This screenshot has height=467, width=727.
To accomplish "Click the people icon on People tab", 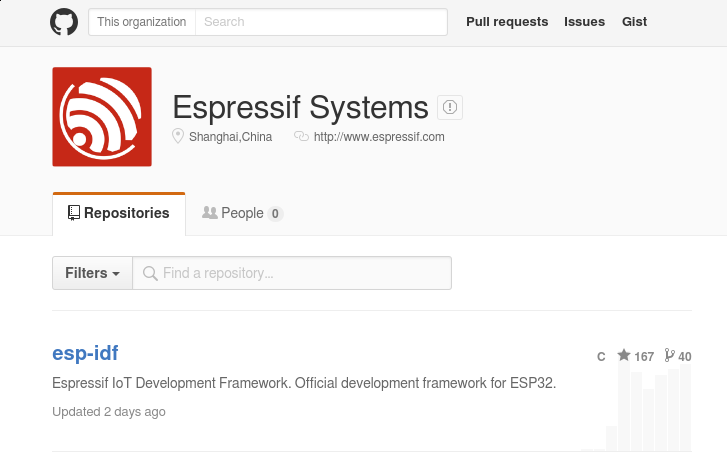I will click(210, 213).
